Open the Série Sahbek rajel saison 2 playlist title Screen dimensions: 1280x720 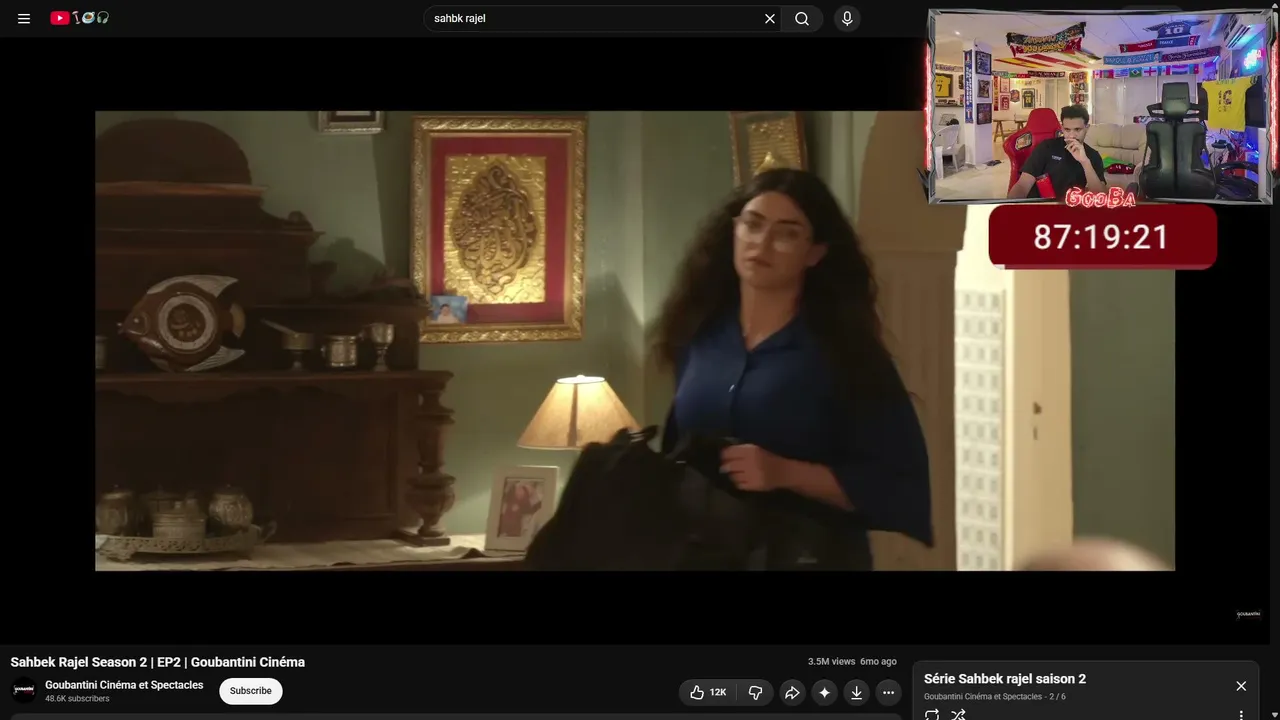click(x=1005, y=679)
